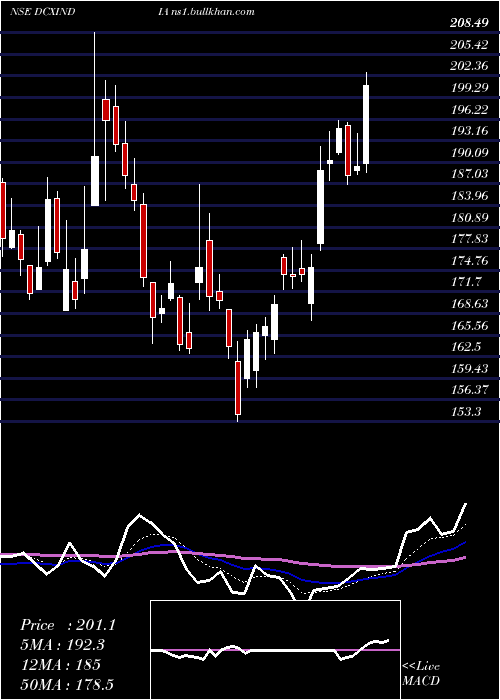Click the 205.42 price axis label

(469, 44)
